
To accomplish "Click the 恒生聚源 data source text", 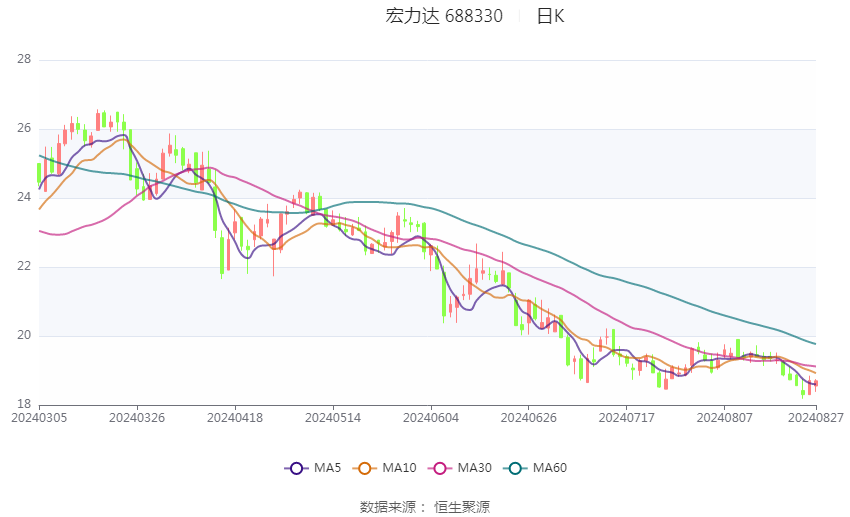I will point(462,507).
